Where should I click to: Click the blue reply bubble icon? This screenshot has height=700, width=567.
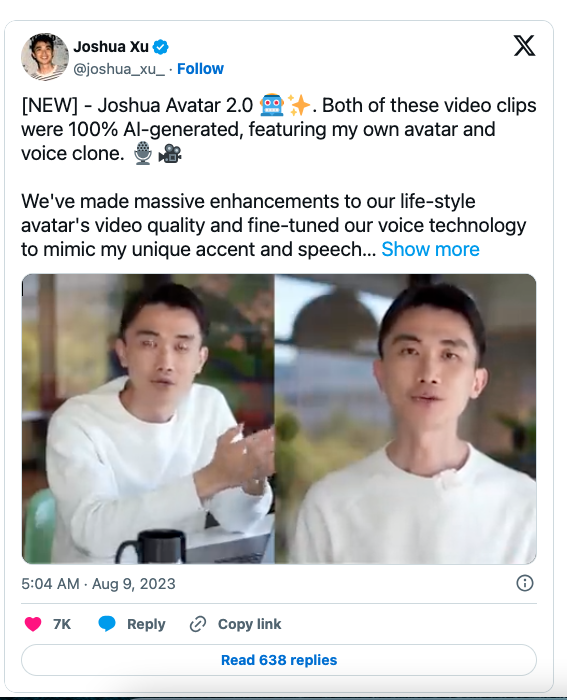click(107, 624)
